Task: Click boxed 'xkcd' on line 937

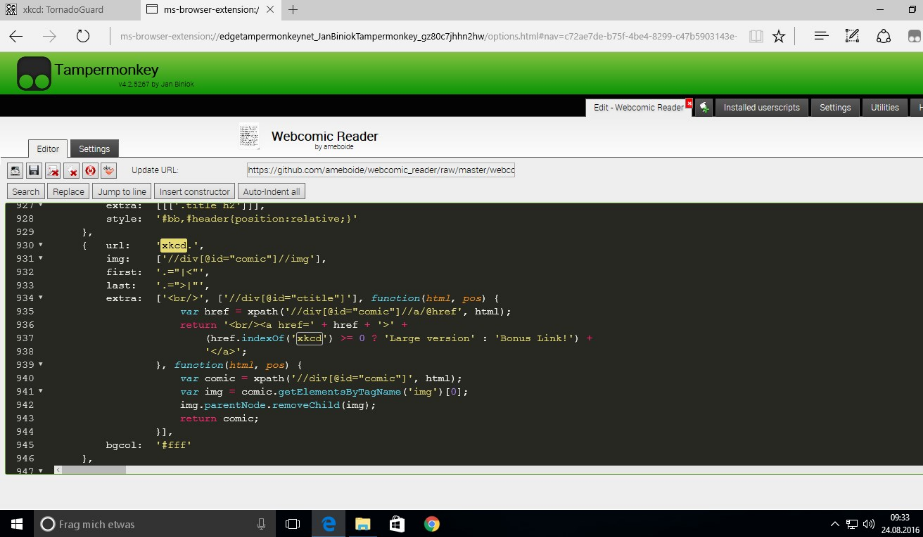Action: coord(310,338)
